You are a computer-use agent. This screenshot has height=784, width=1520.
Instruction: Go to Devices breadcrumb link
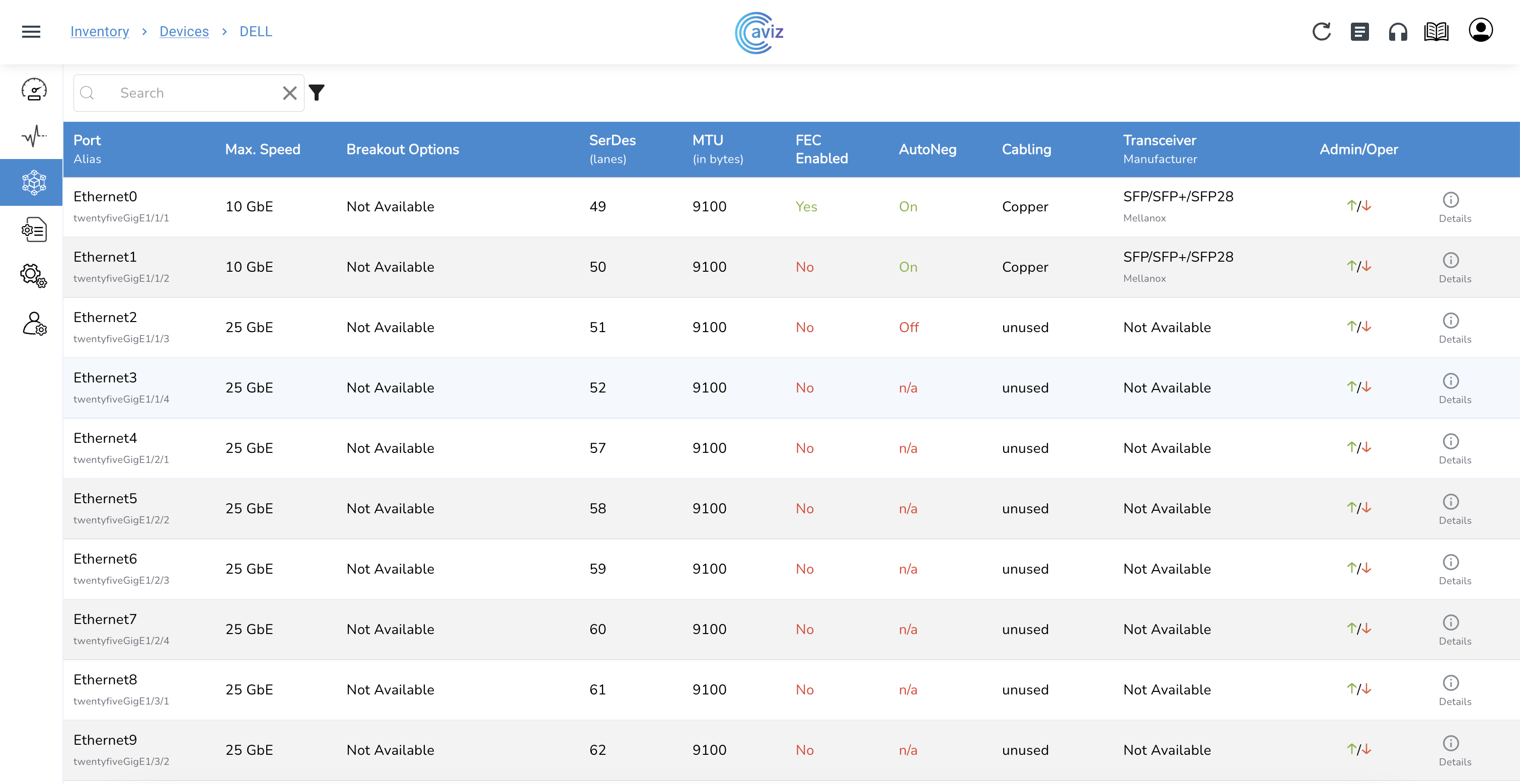pyautogui.click(x=184, y=31)
